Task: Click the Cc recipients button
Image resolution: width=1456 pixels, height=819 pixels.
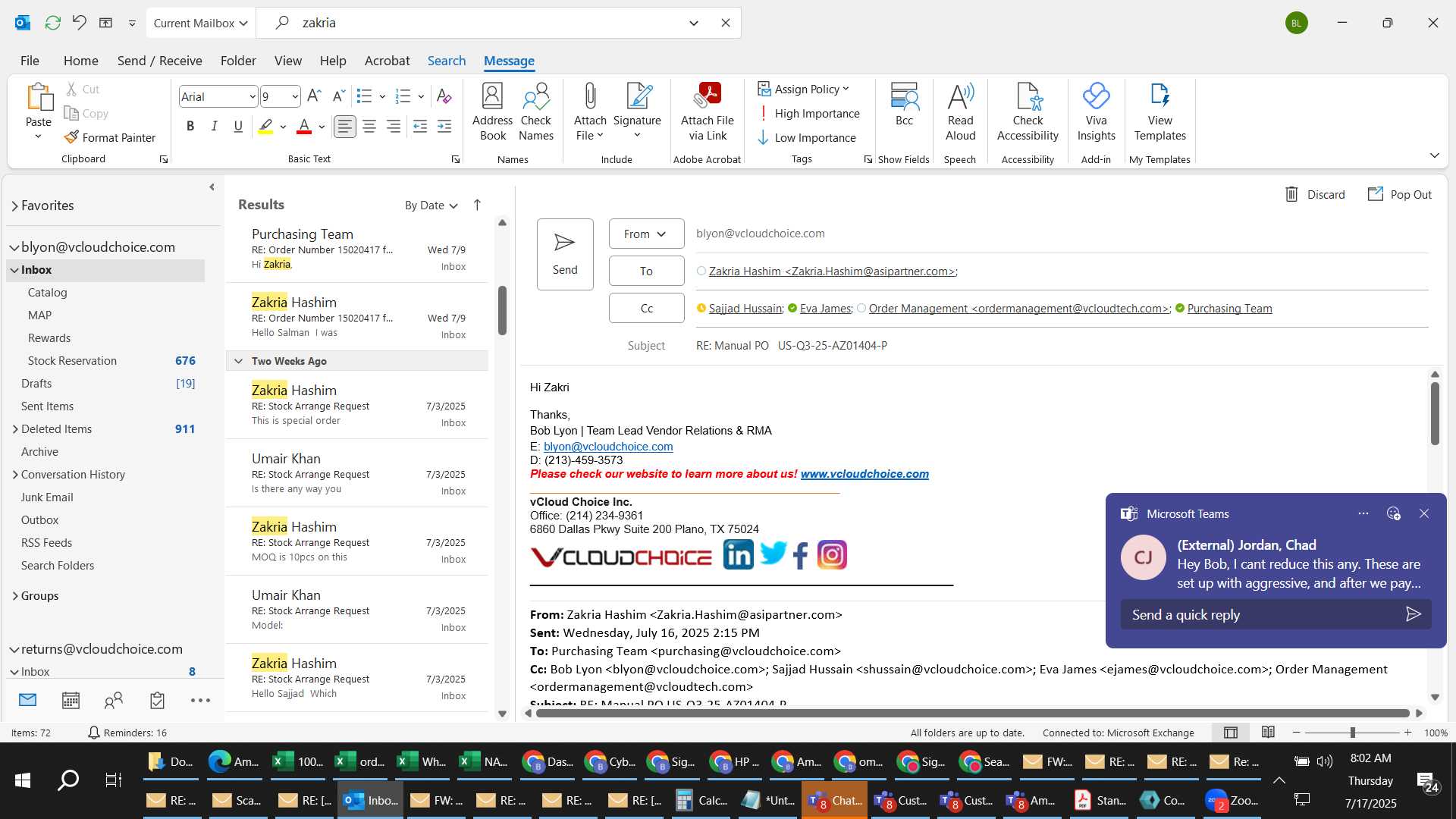Action: pyautogui.click(x=646, y=308)
